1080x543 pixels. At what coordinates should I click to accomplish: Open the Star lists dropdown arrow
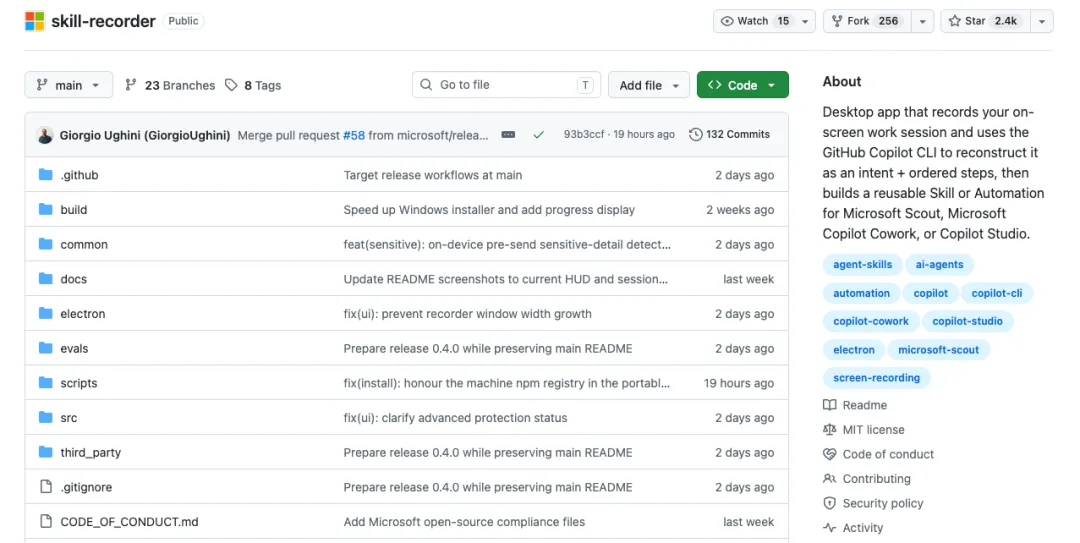tap(1041, 21)
